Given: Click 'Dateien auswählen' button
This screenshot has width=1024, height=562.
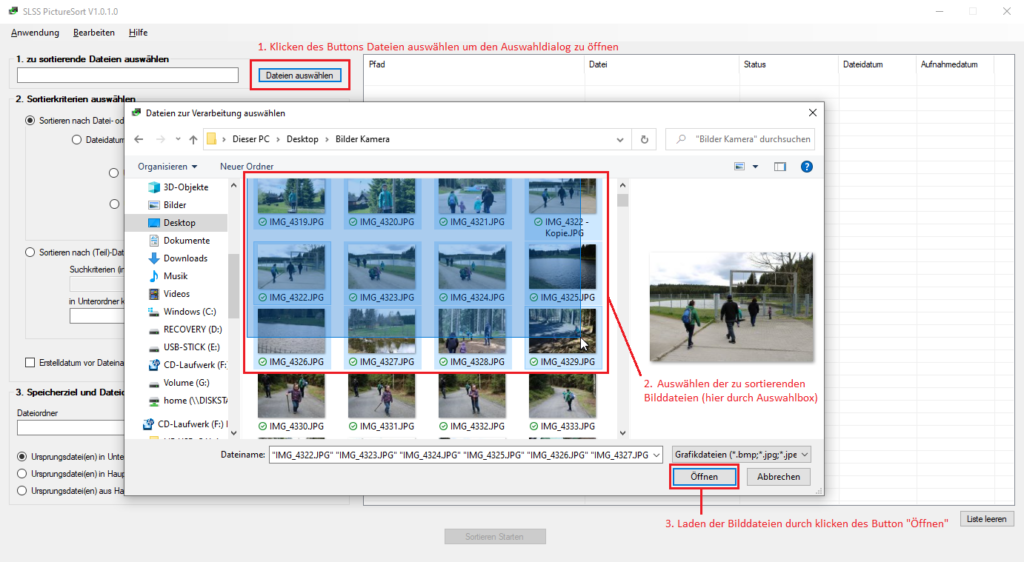Looking at the screenshot, I should (300, 75).
